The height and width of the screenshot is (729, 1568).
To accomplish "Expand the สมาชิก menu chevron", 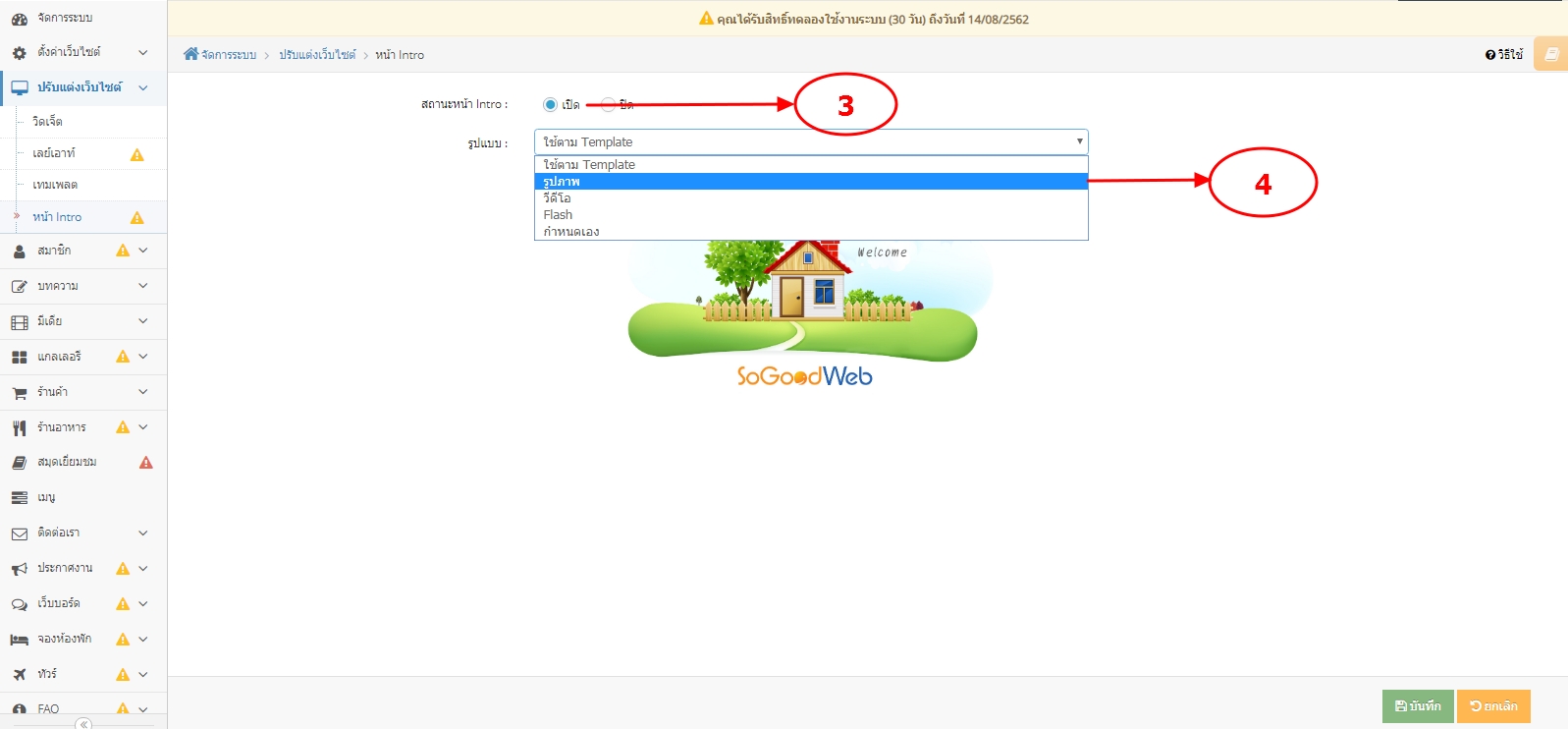I will pos(143,251).
